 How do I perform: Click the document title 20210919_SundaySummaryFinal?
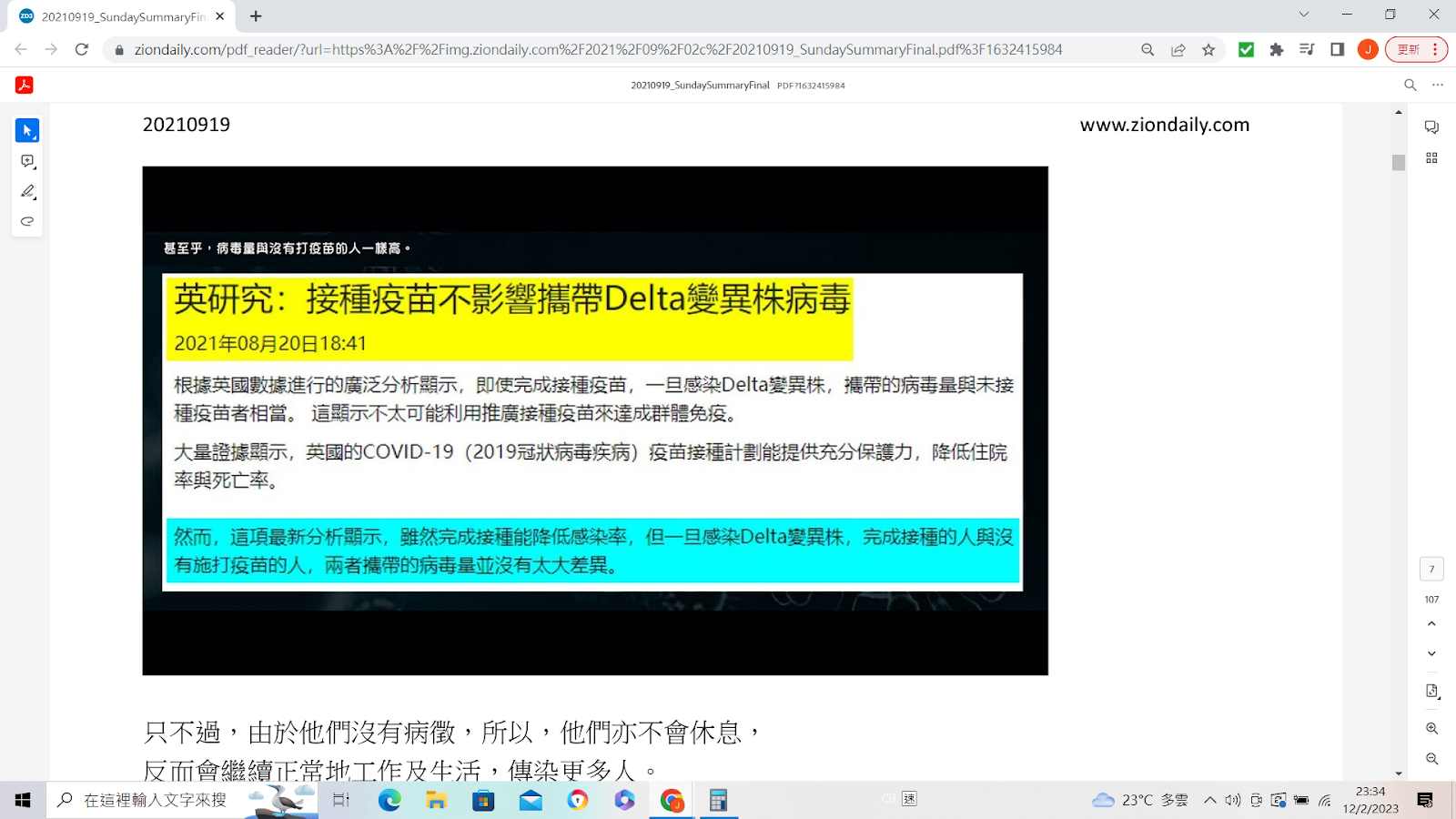[701, 86]
